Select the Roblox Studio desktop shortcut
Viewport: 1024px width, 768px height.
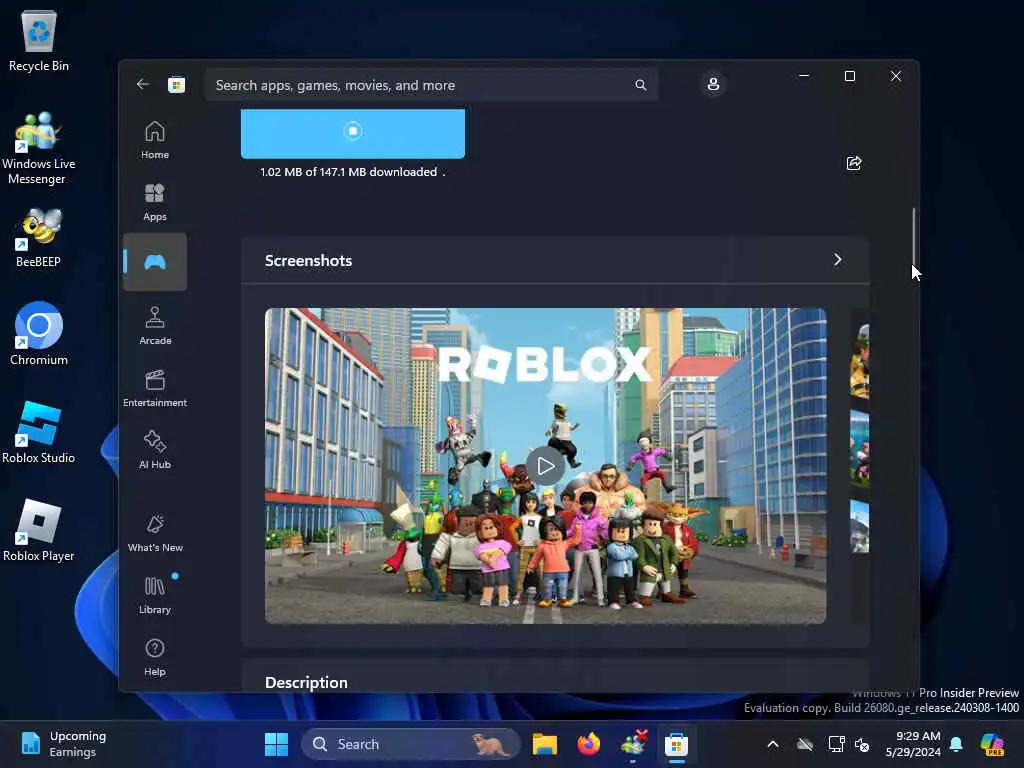point(39,432)
